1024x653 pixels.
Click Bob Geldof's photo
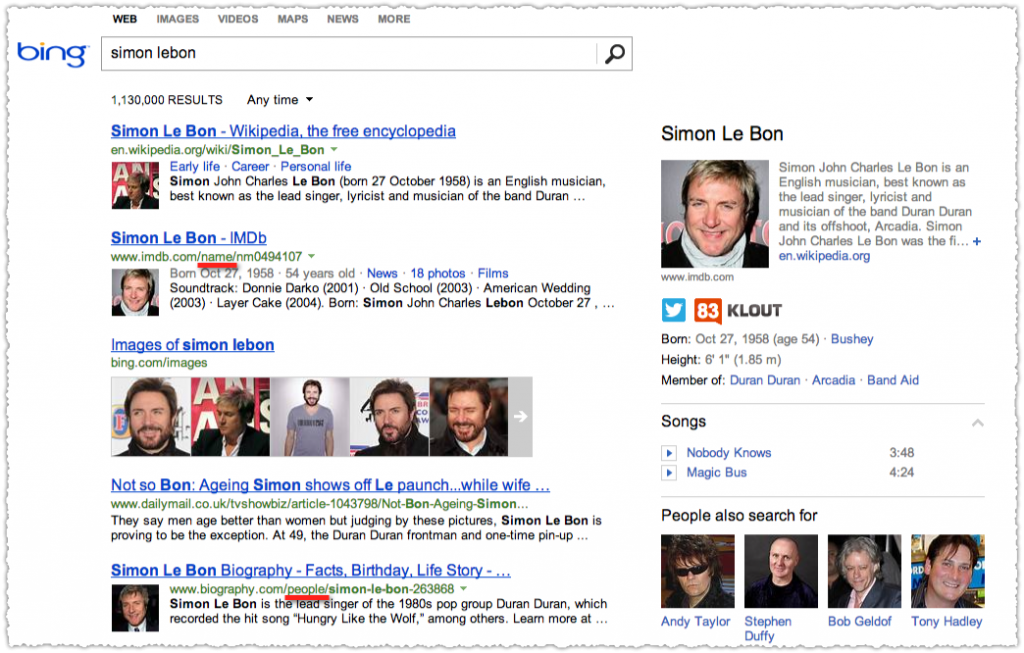865,571
